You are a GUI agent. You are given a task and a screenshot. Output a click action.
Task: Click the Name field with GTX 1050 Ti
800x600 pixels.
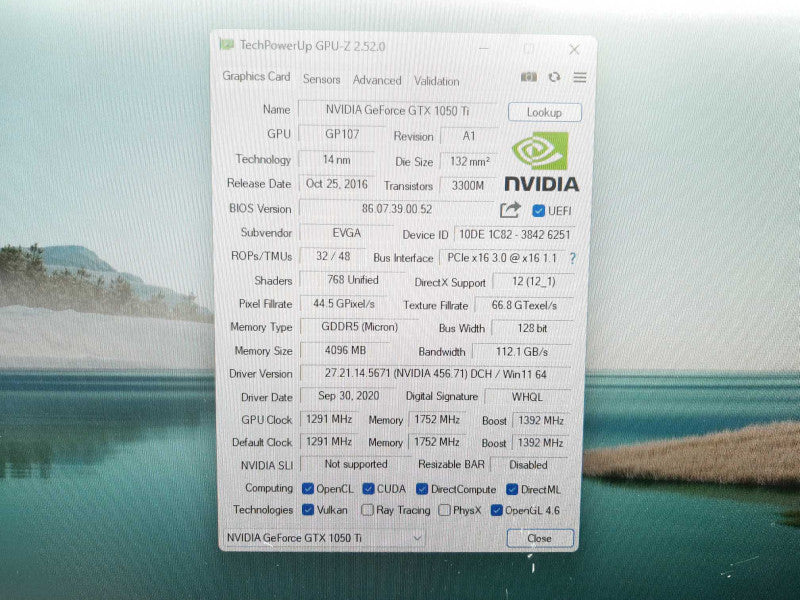[397, 110]
